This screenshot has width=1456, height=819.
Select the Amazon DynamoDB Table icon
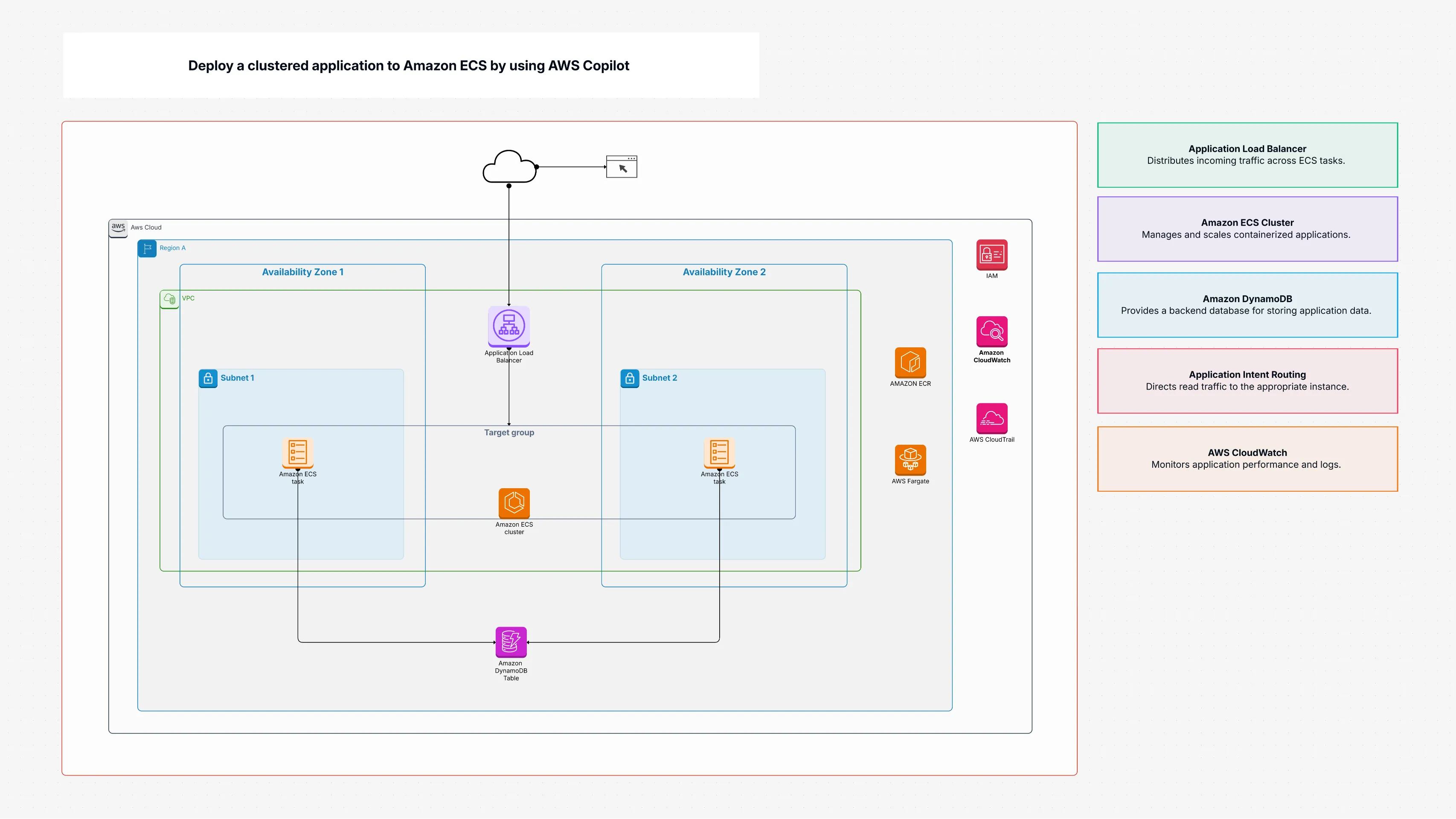[511, 641]
